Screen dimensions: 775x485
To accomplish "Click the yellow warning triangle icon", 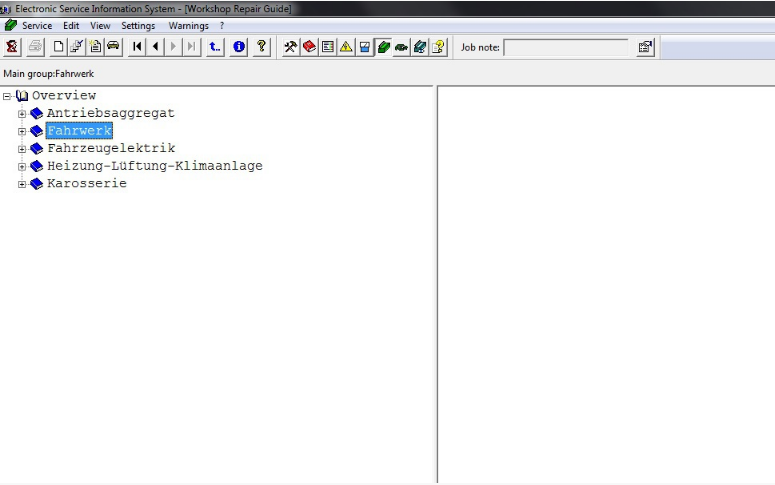I will (346, 47).
